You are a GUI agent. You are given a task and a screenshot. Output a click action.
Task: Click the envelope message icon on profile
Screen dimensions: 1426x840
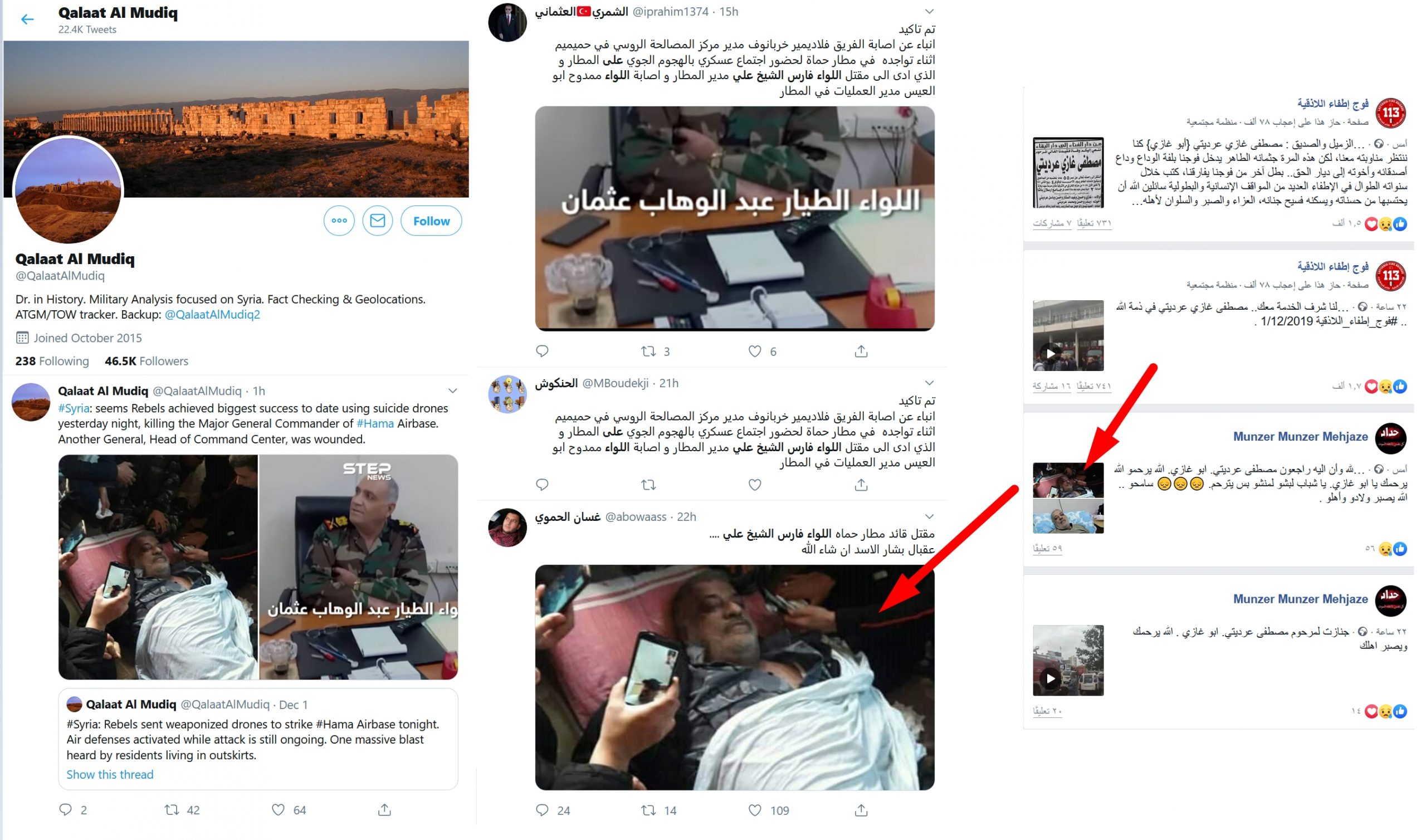coord(378,221)
